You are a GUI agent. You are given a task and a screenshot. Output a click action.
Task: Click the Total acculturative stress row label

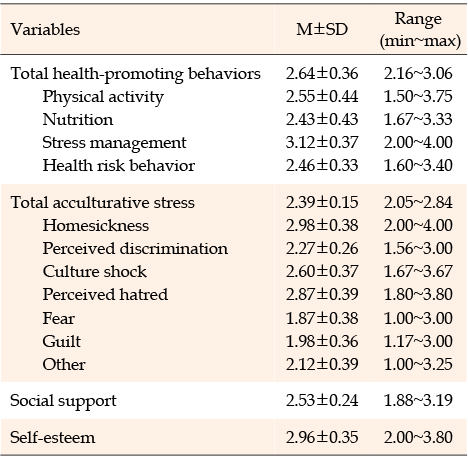pyautogui.click(x=102, y=202)
